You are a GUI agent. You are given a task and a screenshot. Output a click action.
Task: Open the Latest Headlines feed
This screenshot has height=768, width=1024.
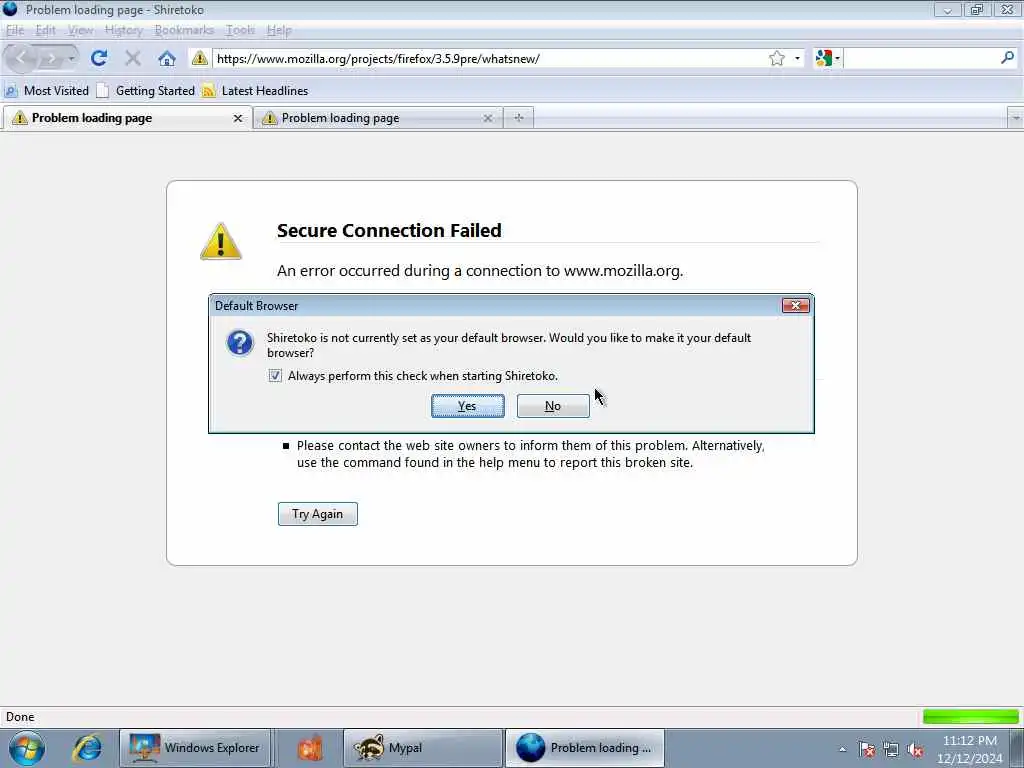255,91
